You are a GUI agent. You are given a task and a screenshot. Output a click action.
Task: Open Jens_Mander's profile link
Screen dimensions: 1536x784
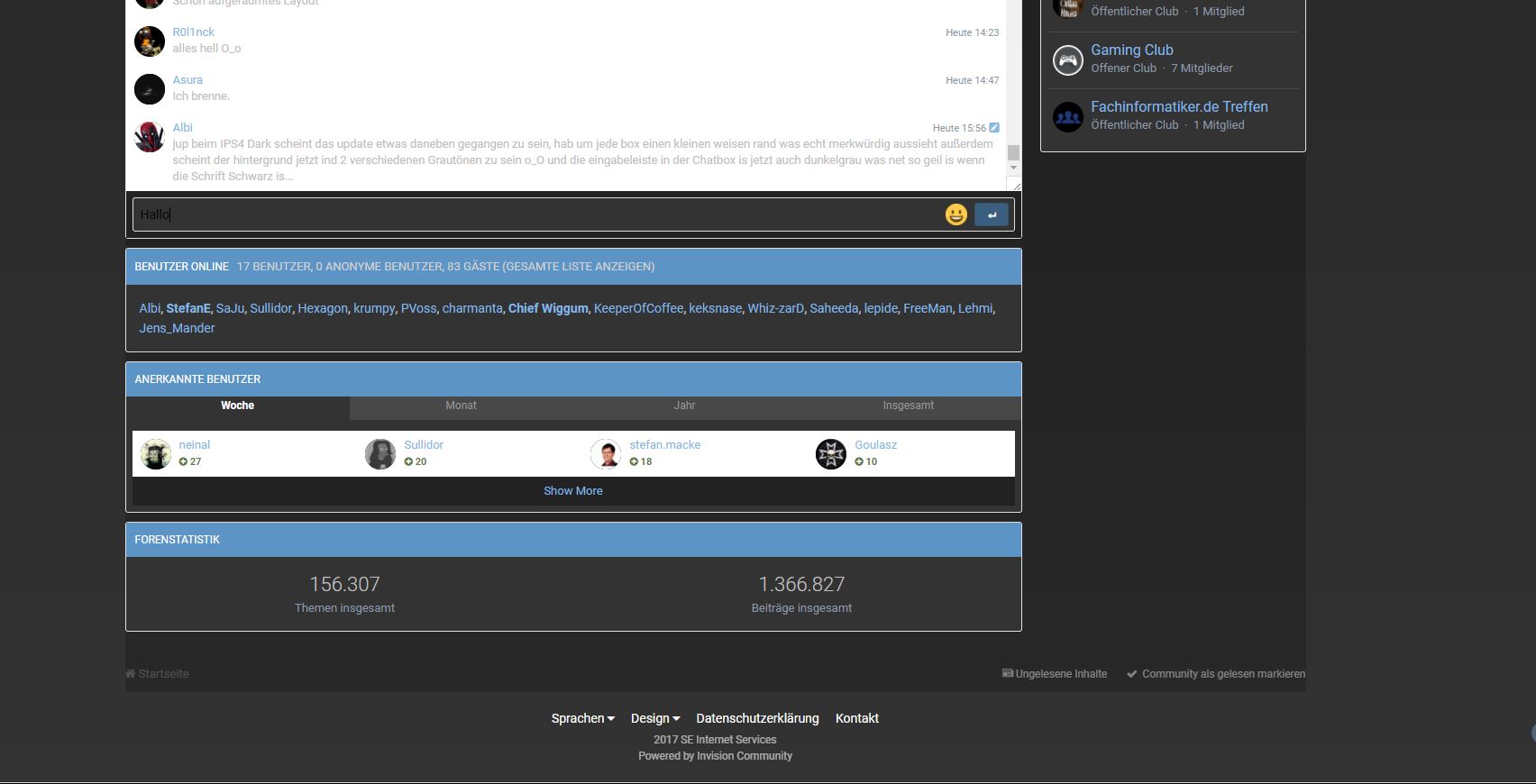coord(177,328)
